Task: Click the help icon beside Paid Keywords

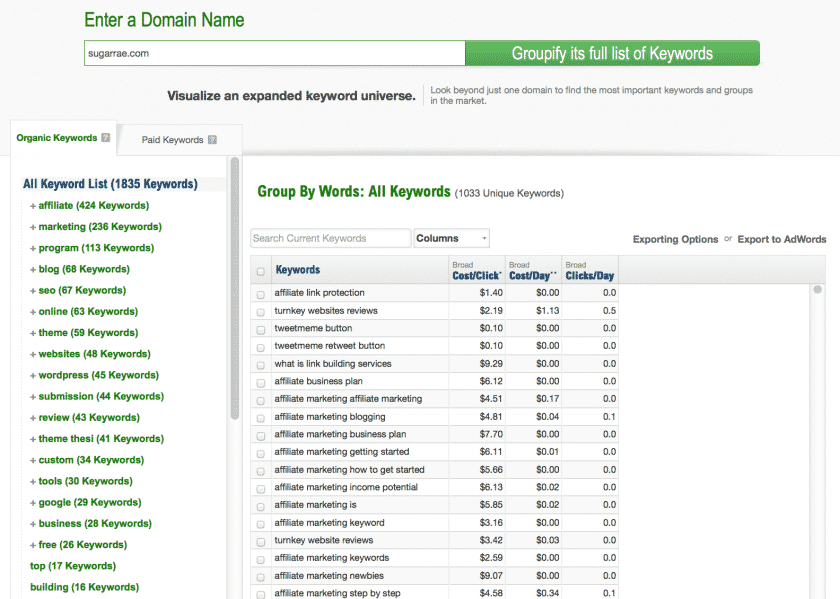Action: (212, 140)
